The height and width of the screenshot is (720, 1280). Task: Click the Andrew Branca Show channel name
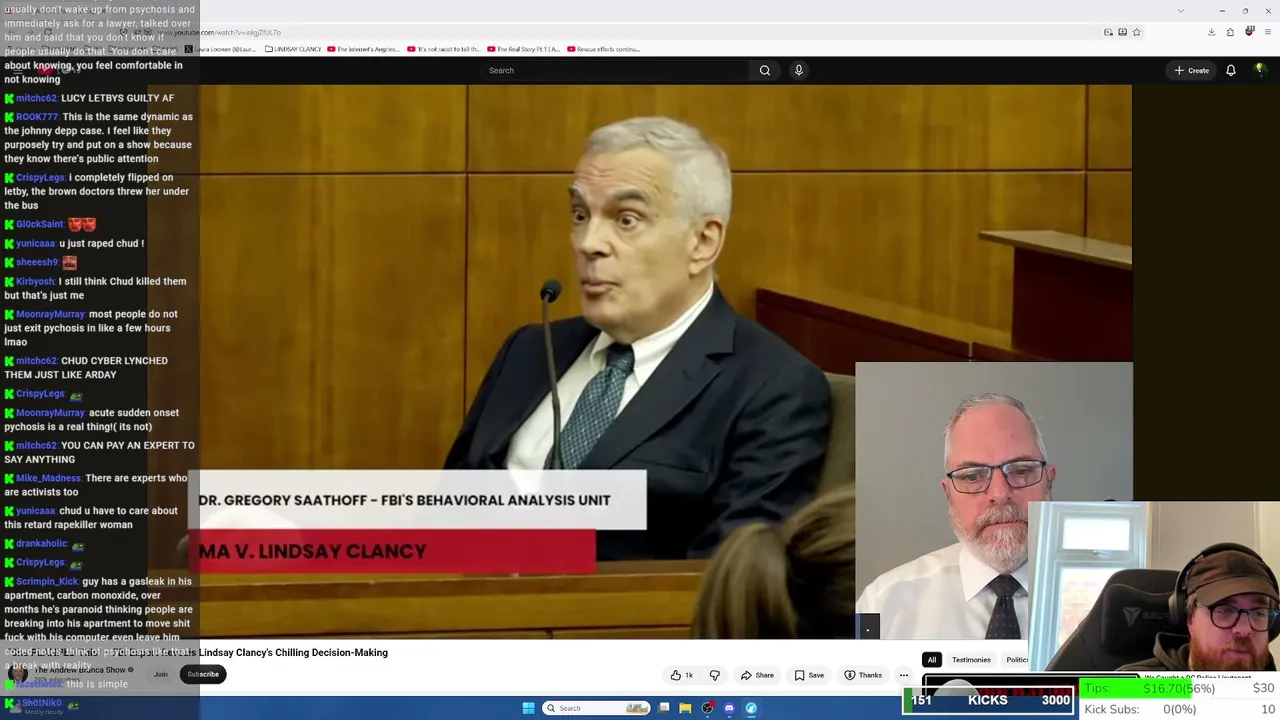(82, 670)
